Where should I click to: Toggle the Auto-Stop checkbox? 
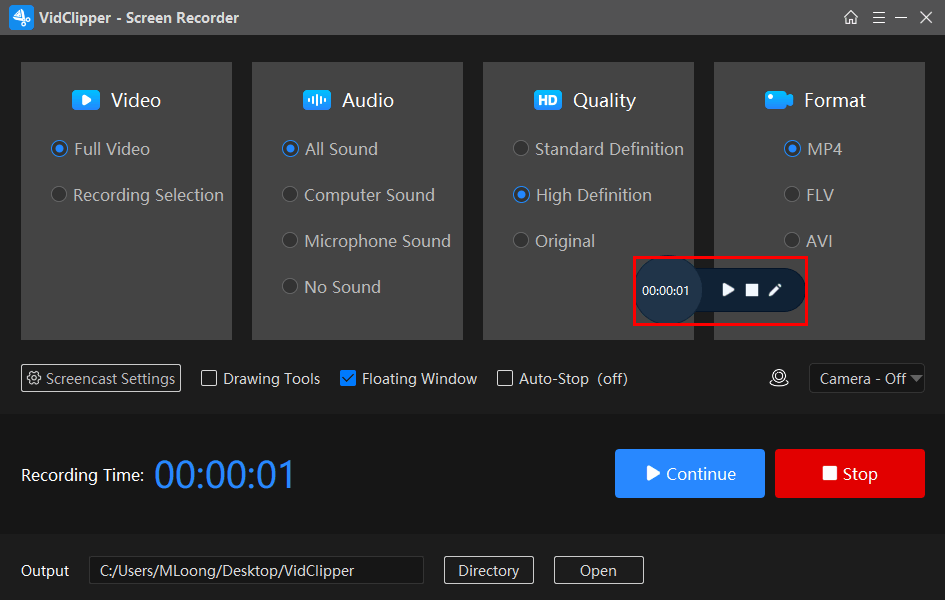505,378
